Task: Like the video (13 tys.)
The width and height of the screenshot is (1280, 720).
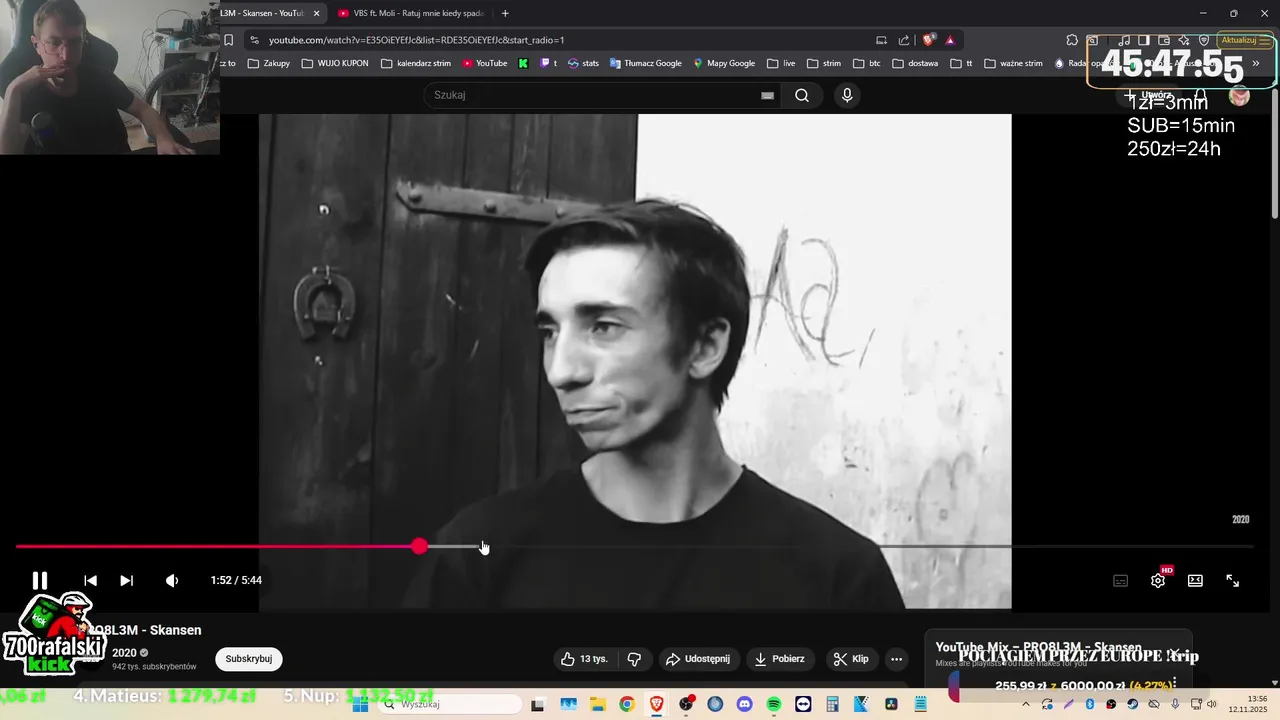Action: [584, 659]
